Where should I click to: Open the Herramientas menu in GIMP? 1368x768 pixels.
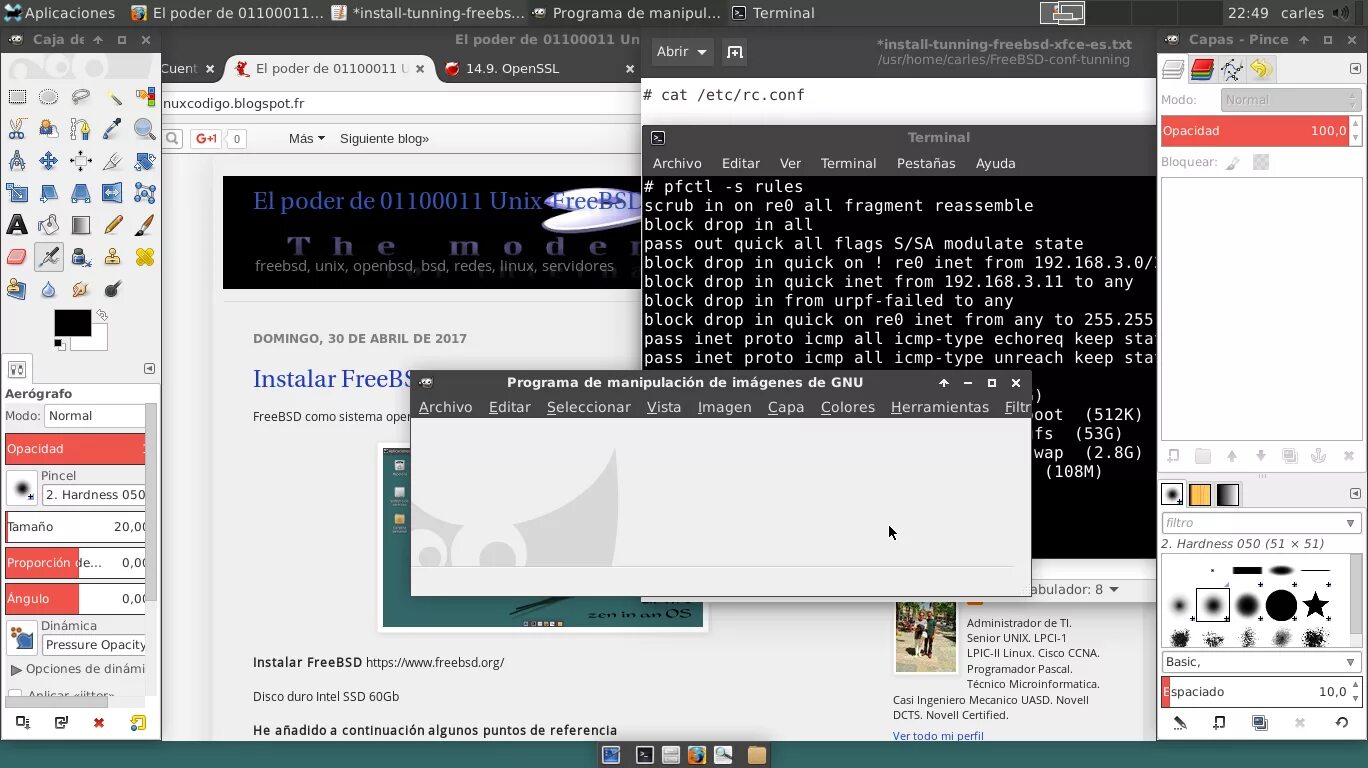click(939, 407)
